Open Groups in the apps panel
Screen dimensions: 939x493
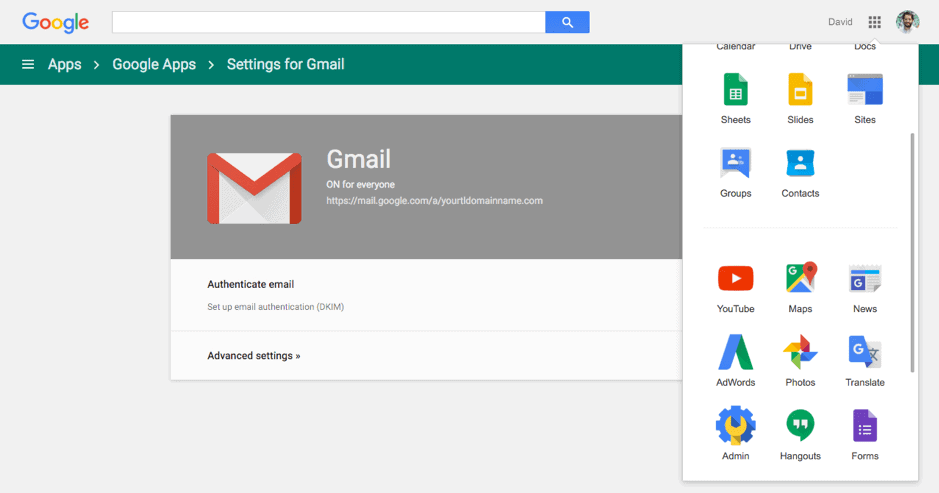[735, 164]
